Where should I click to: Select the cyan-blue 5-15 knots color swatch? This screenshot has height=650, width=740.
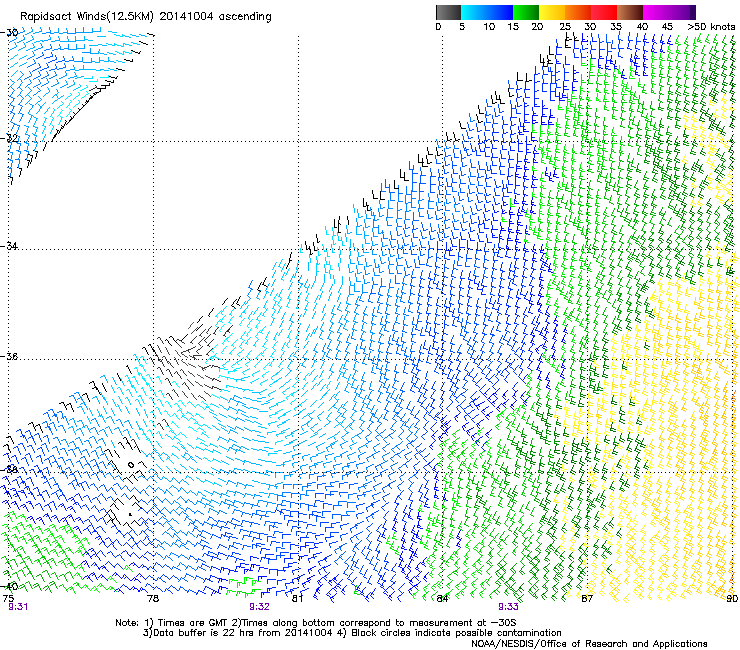[487, 12]
